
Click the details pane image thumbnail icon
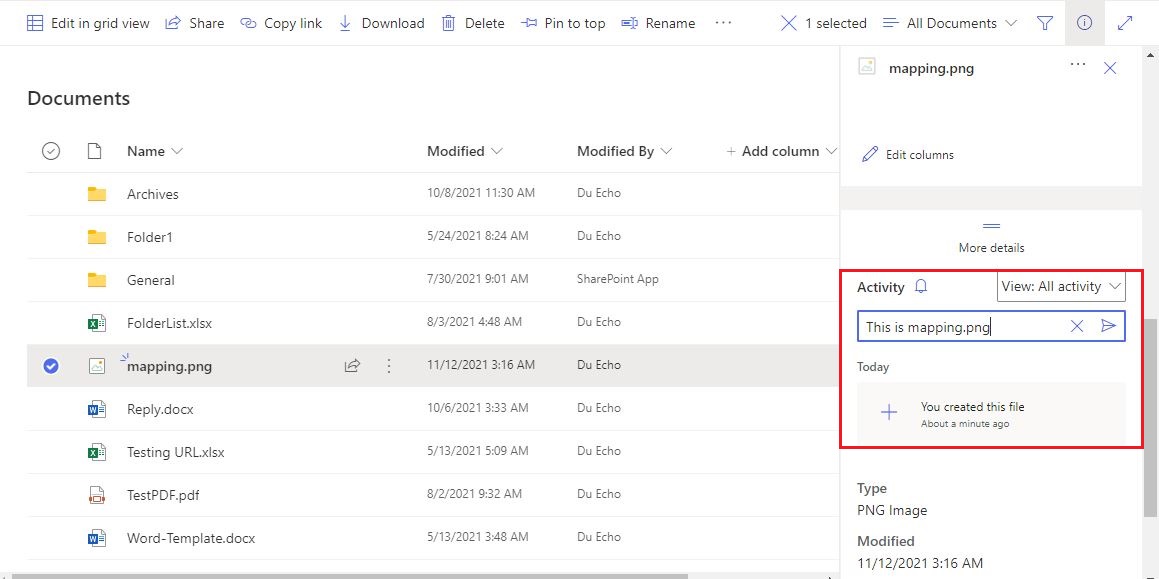[x=867, y=67]
